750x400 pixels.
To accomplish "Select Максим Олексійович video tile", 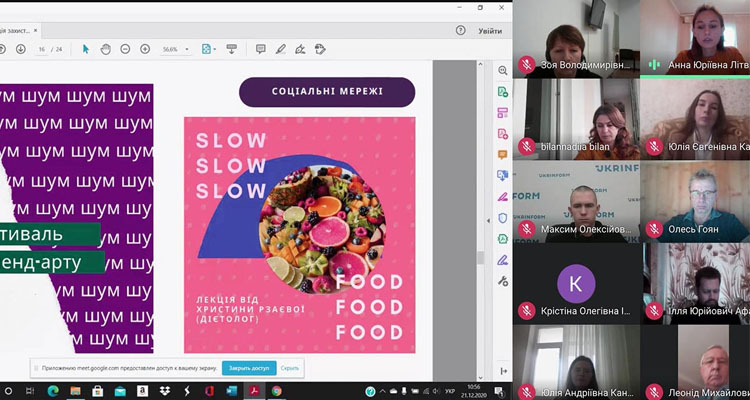I will pos(576,201).
